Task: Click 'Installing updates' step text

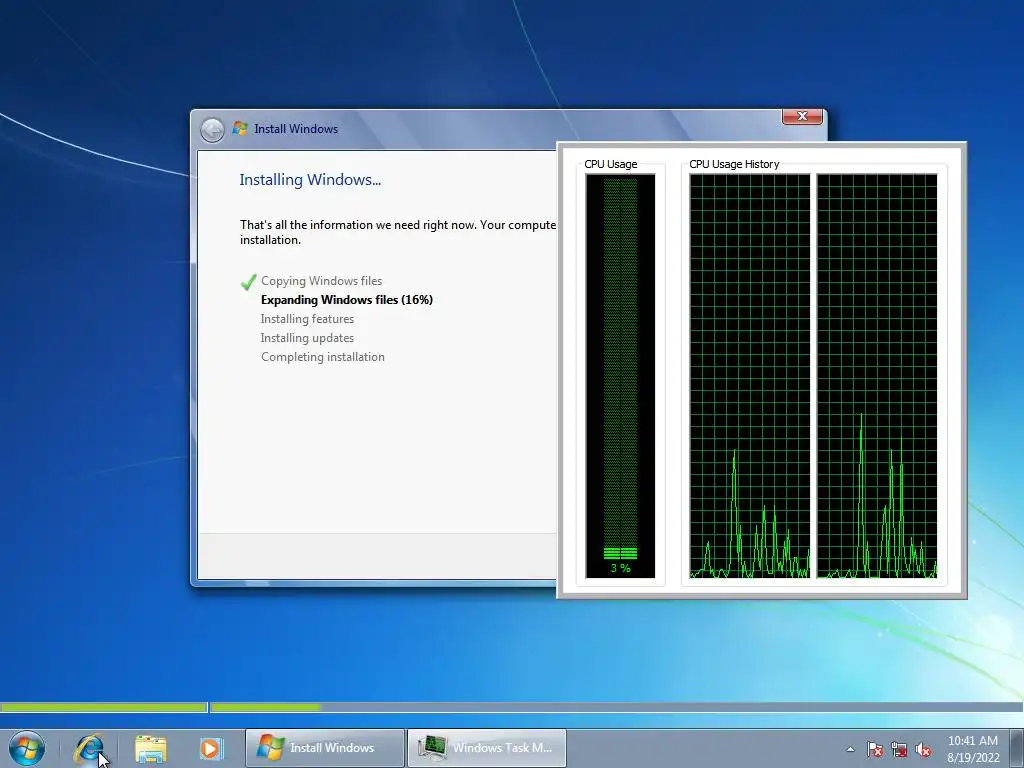Action: coord(307,338)
